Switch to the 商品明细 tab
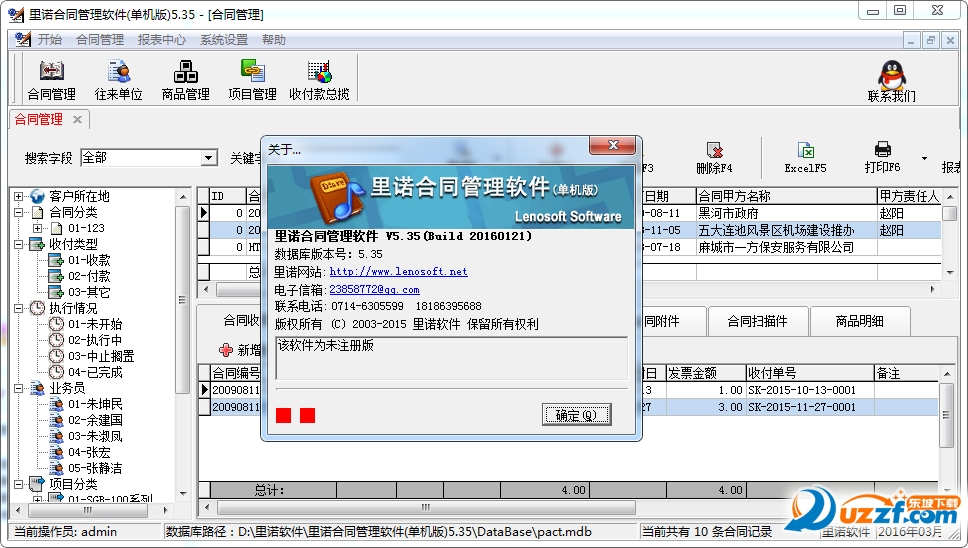968x548 pixels. tap(859, 321)
